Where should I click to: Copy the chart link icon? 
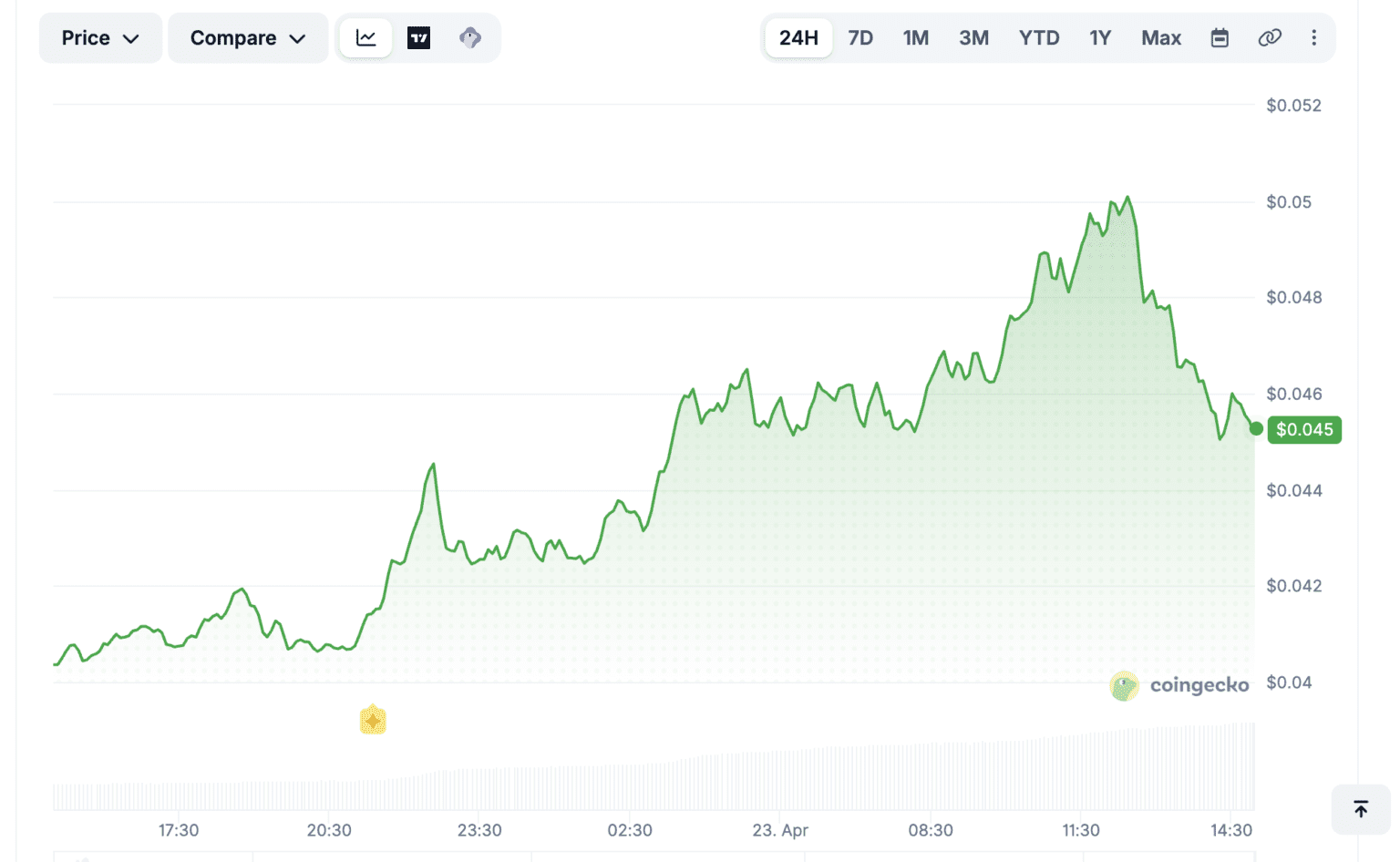1270,38
